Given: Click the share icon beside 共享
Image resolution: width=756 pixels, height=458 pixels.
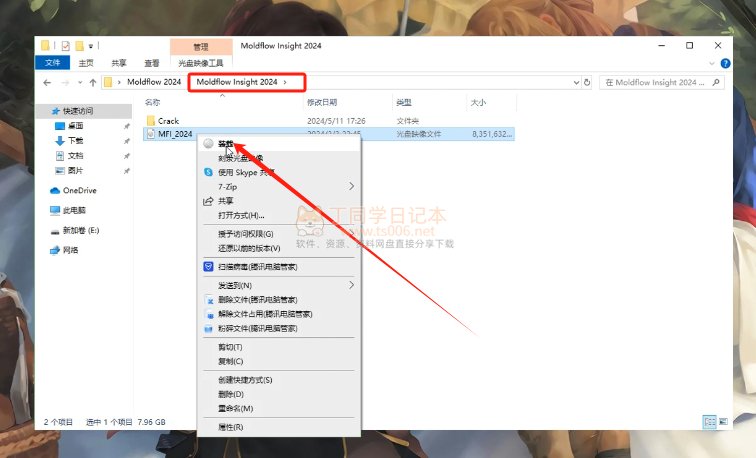Looking at the screenshot, I should tap(208, 201).
